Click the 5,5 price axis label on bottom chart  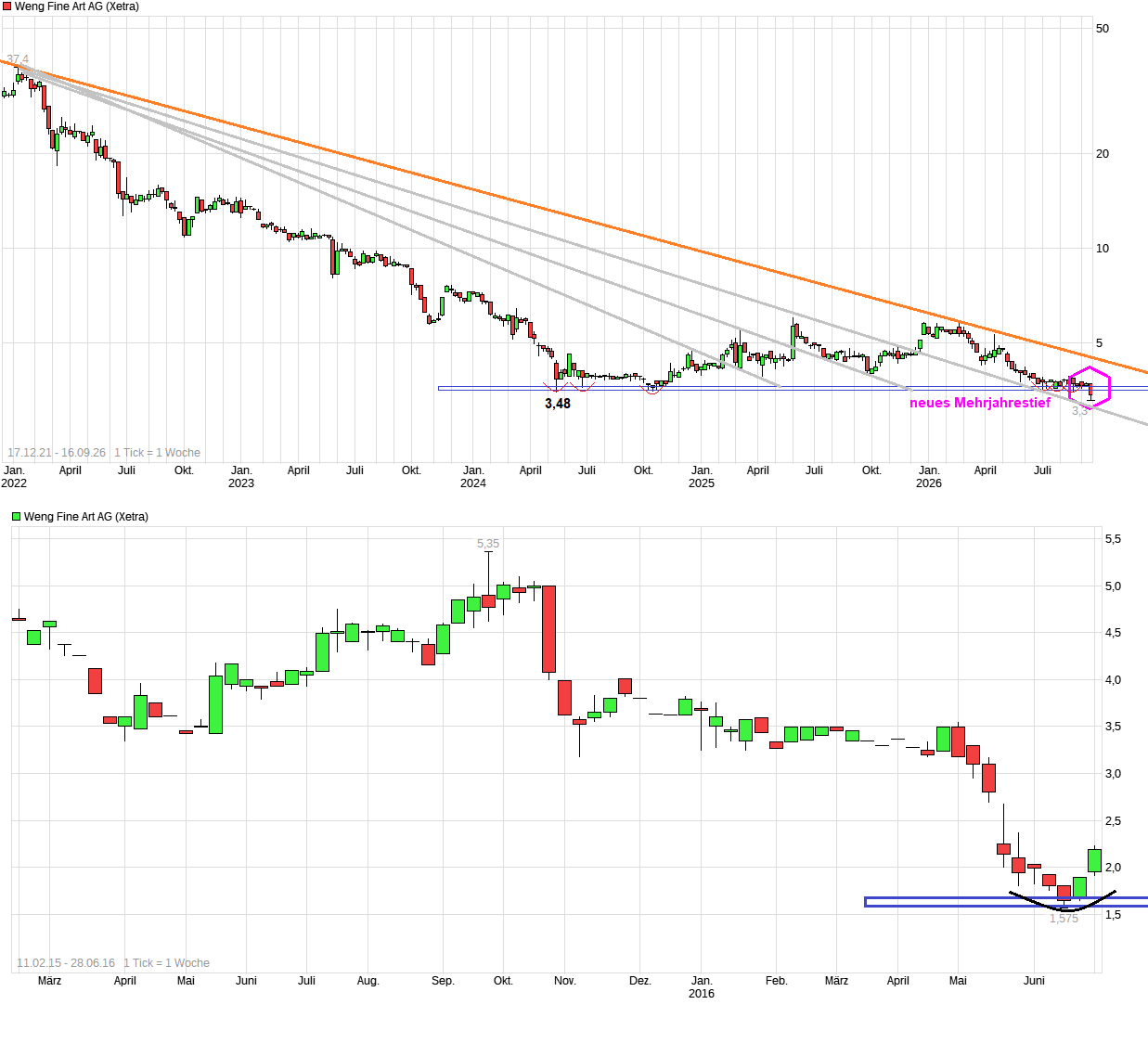pyautogui.click(x=1113, y=539)
